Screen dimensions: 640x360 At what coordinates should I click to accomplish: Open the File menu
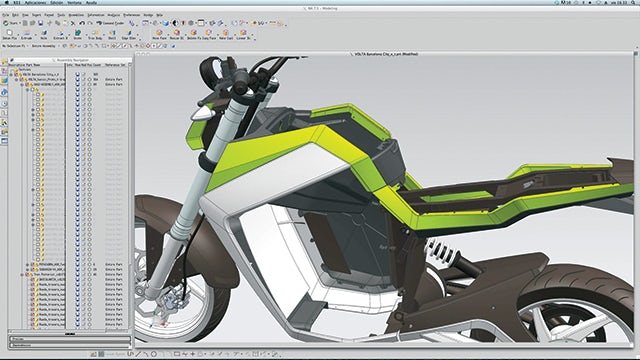[6, 15]
